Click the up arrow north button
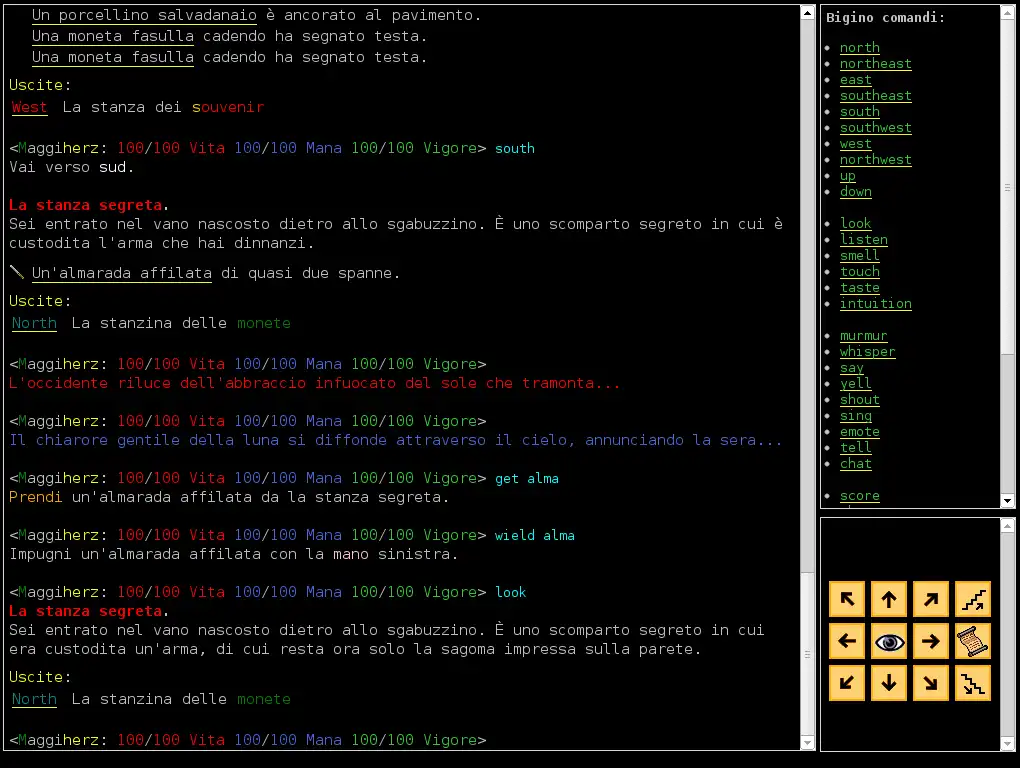Viewport: 1020px width, 768px height. click(889, 599)
